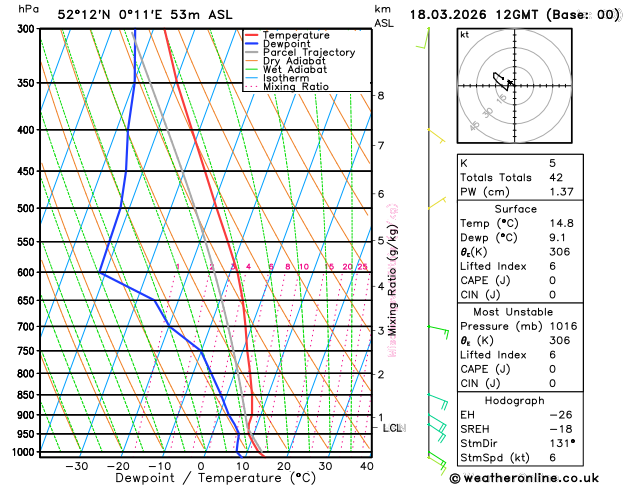This screenshot has height=486, width=629.
Task: Click the light-green wind barb at 300 hPa
Action: pos(423,38)
